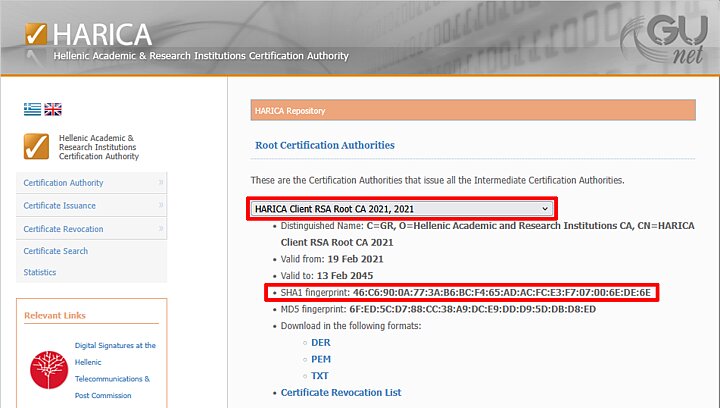Switch language with the Greek flag

click(32, 109)
